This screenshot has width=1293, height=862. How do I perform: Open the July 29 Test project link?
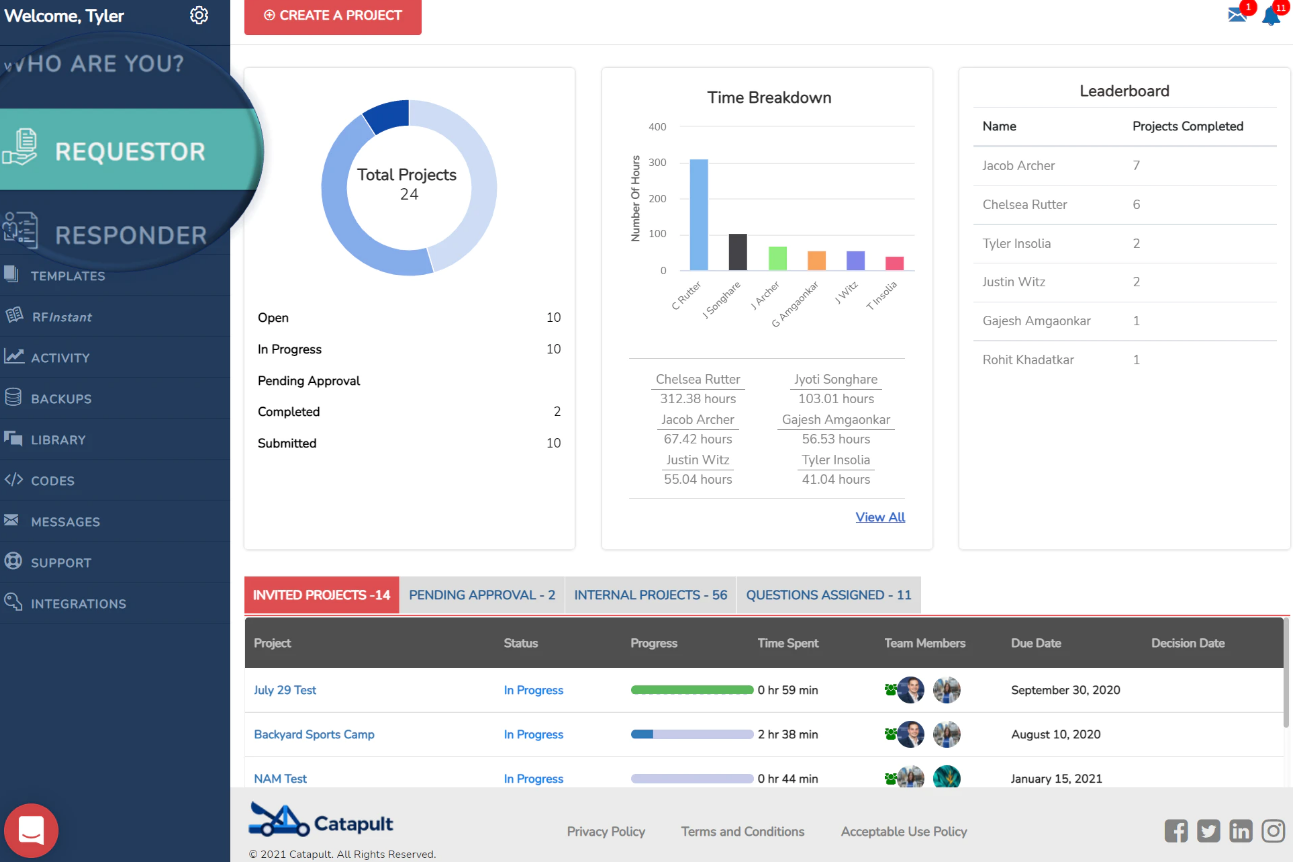285,690
